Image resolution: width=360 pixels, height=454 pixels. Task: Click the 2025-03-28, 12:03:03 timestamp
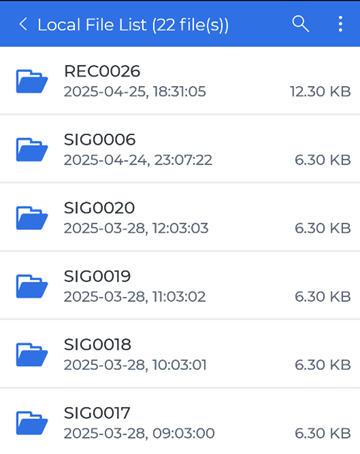click(136, 228)
